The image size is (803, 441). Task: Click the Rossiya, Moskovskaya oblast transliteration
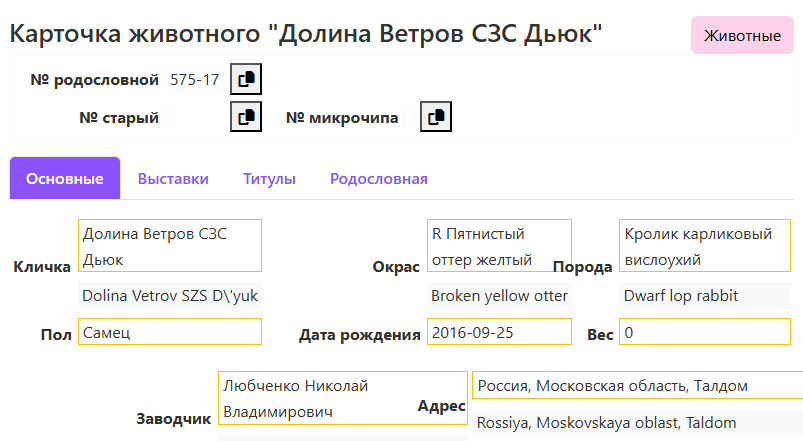pos(637,423)
